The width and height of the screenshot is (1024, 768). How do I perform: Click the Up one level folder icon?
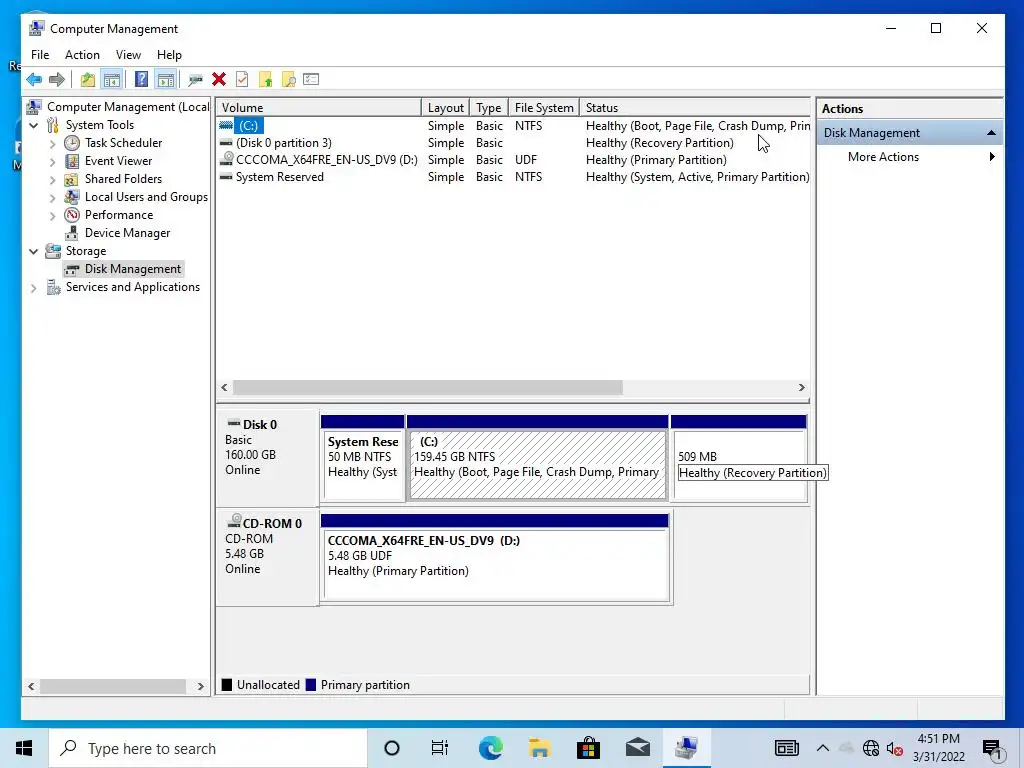88,80
